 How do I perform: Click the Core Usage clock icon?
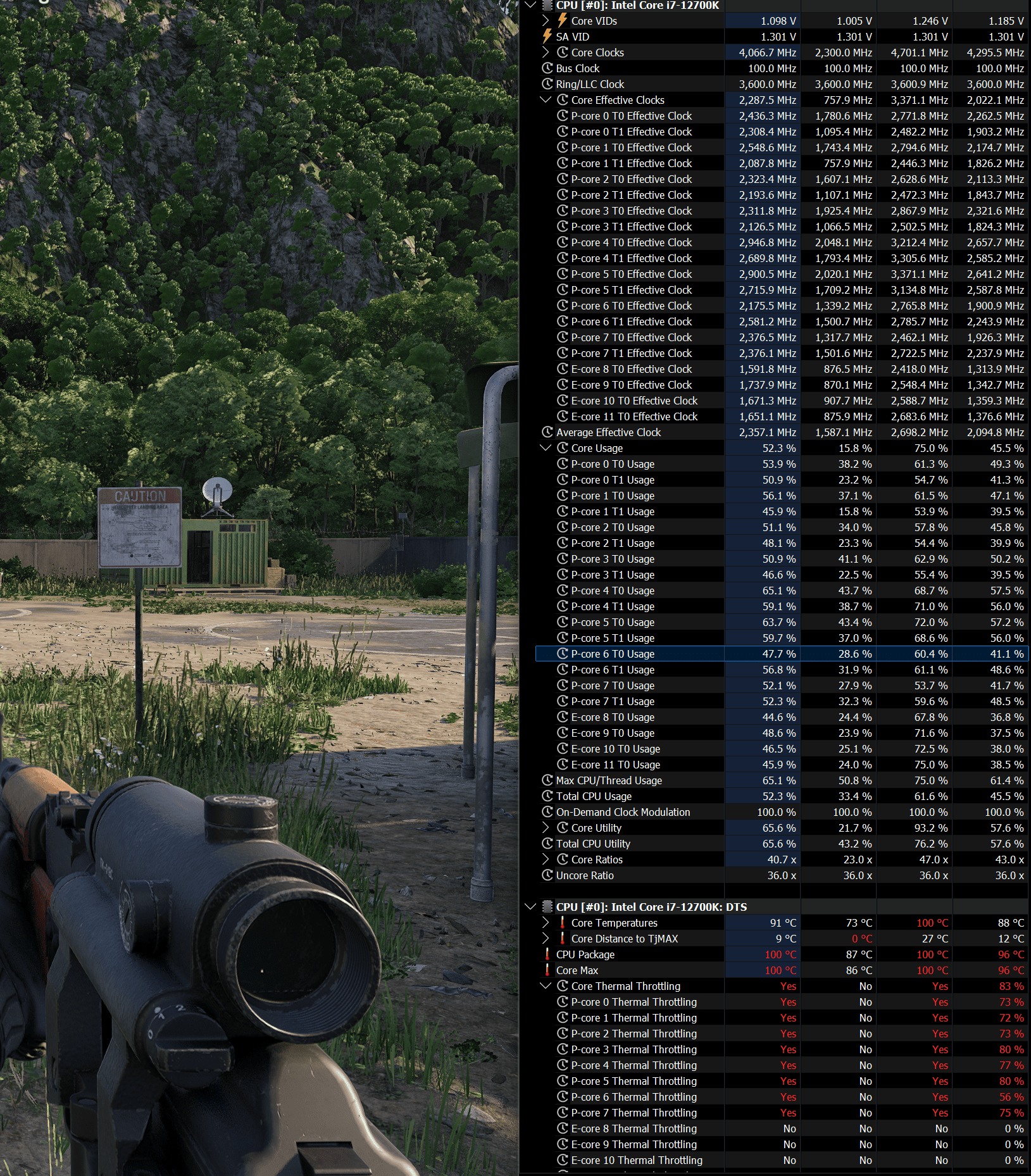pos(563,448)
